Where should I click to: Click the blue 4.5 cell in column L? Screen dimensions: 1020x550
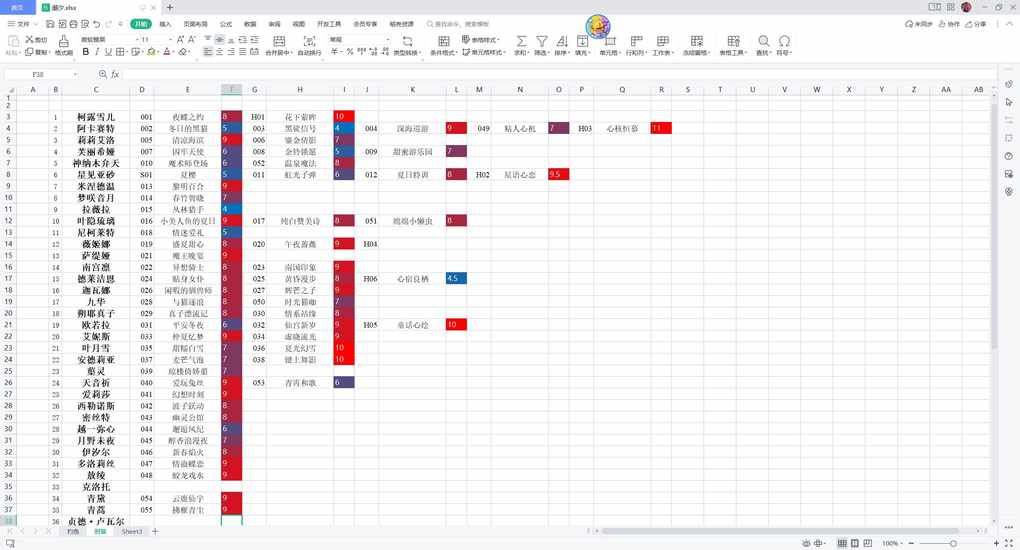click(x=456, y=279)
